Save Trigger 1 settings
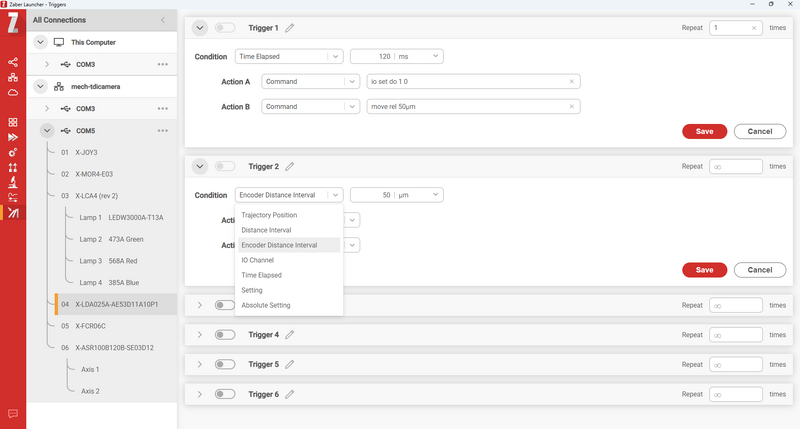The width and height of the screenshot is (800, 429). coord(704,132)
